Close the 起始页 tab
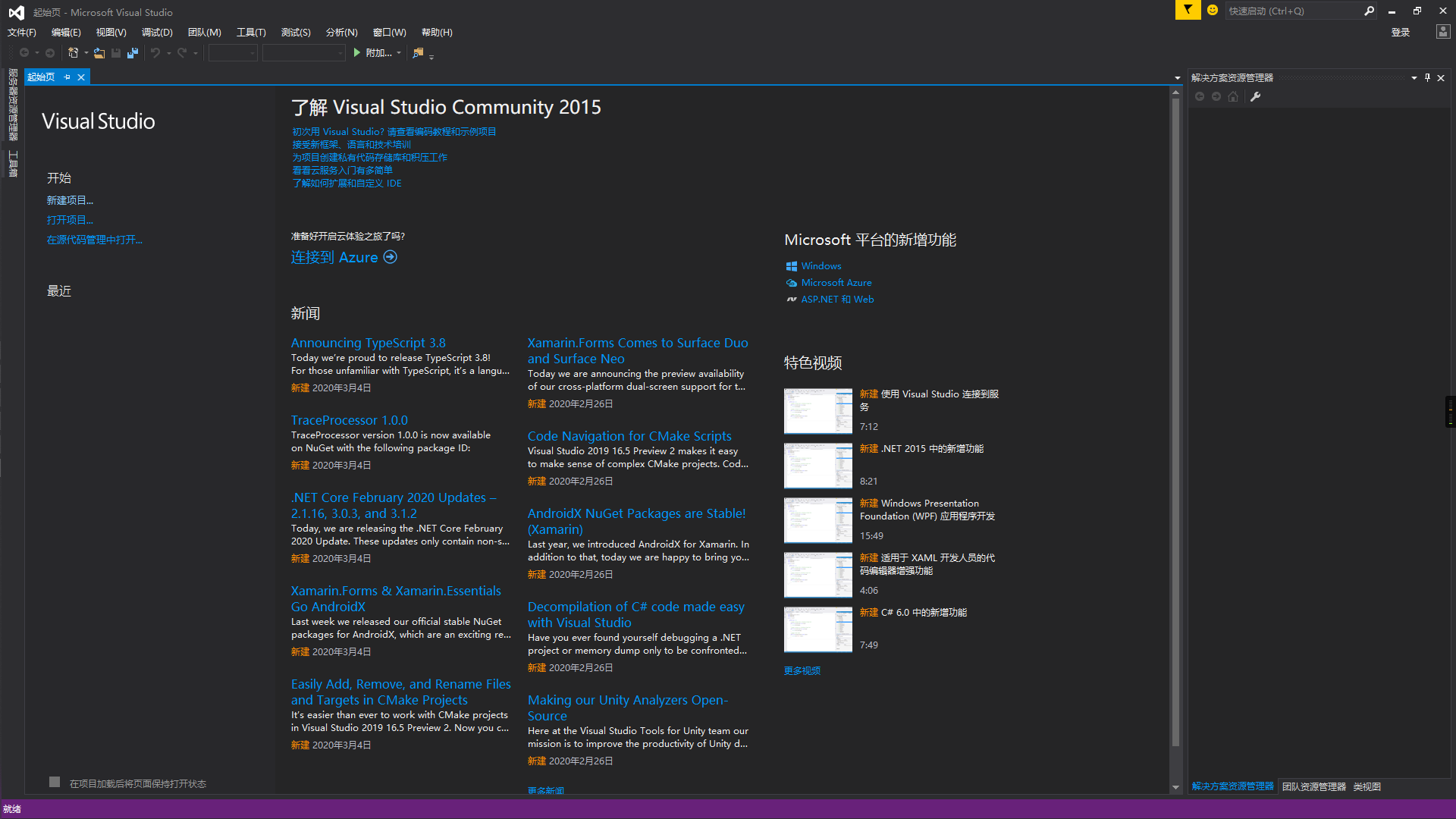This screenshot has height=819, width=1456. point(81,77)
